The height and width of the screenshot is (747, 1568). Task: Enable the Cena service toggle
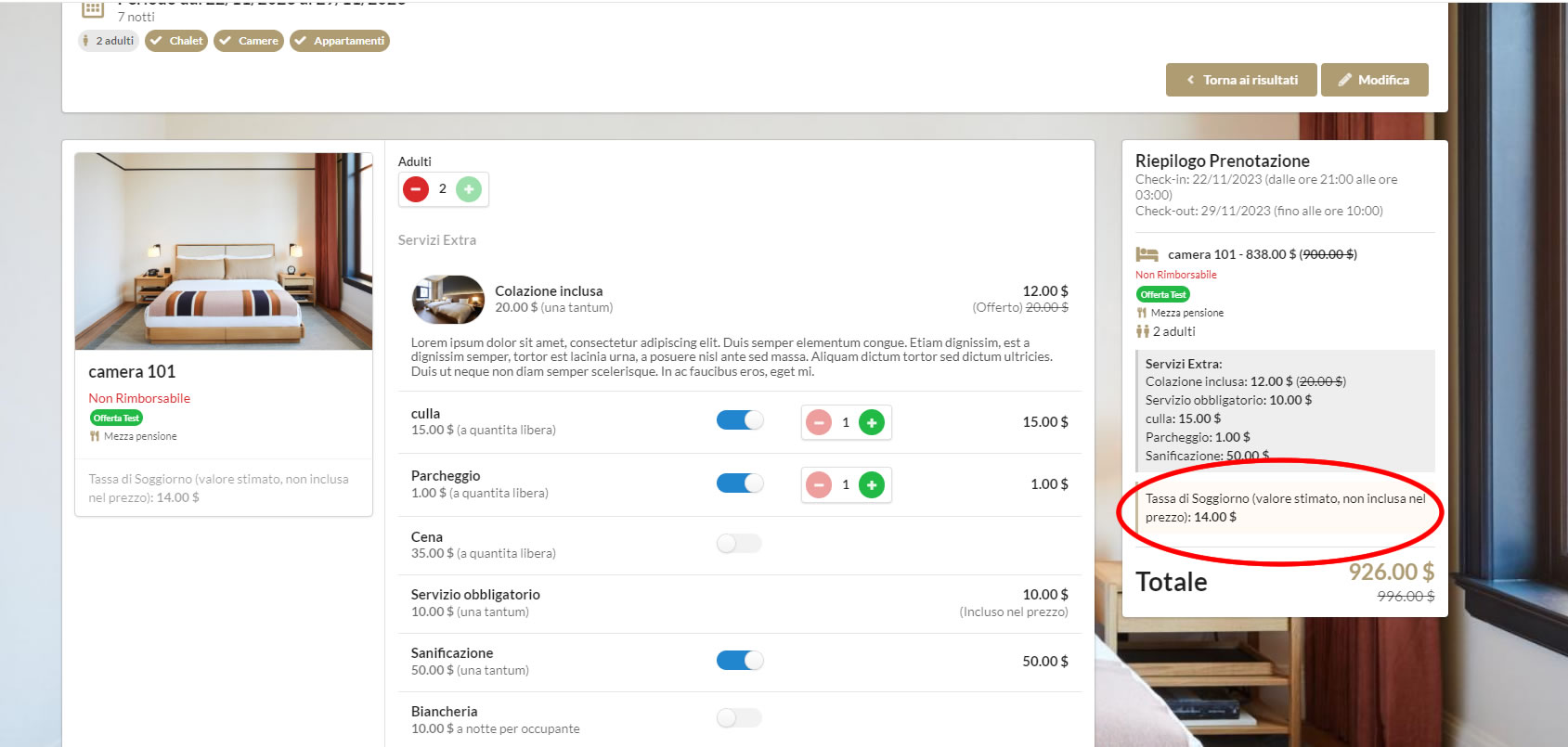[740, 544]
